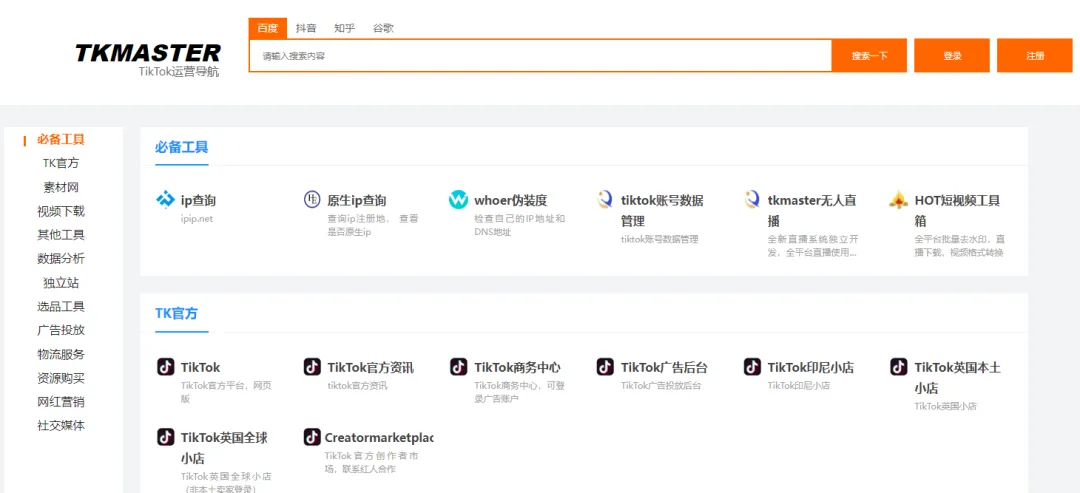Open 广告投放 sidebar category
The image size is (1080, 493).
61,331
